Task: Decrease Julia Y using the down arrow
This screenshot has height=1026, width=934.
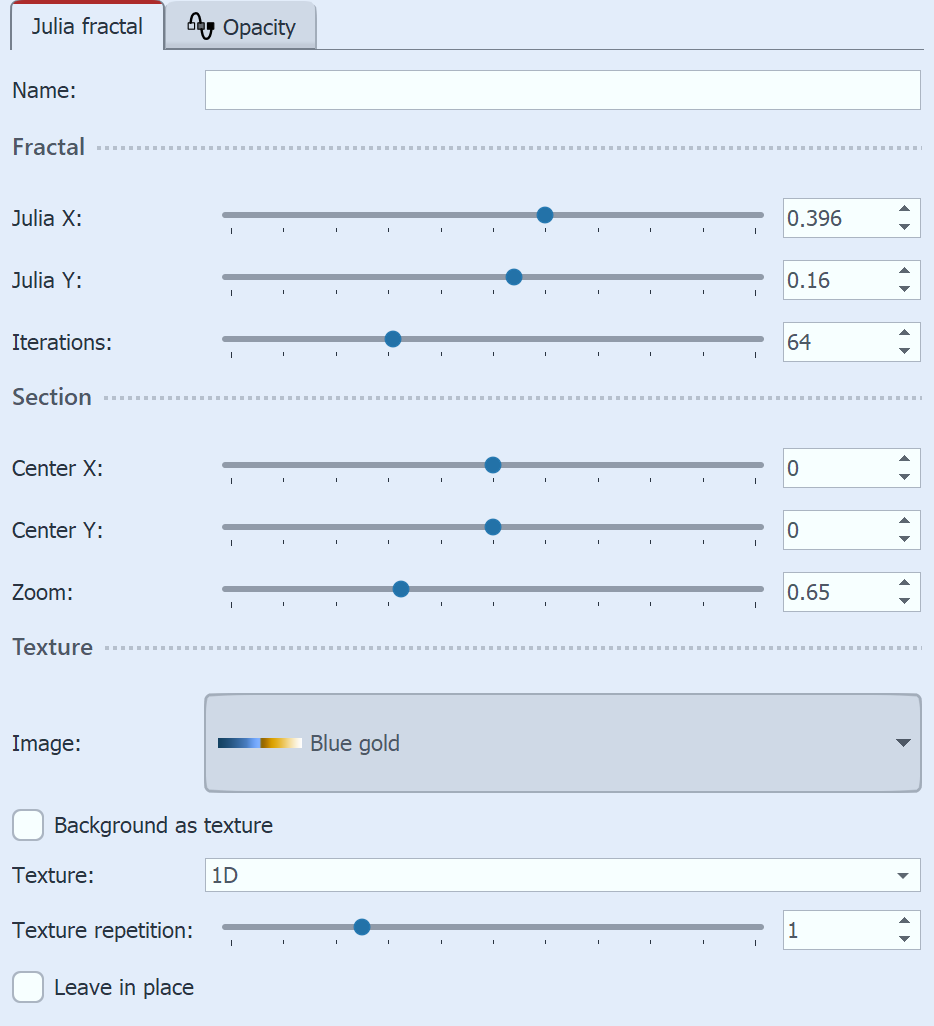Action: click(x=903, y=288)
